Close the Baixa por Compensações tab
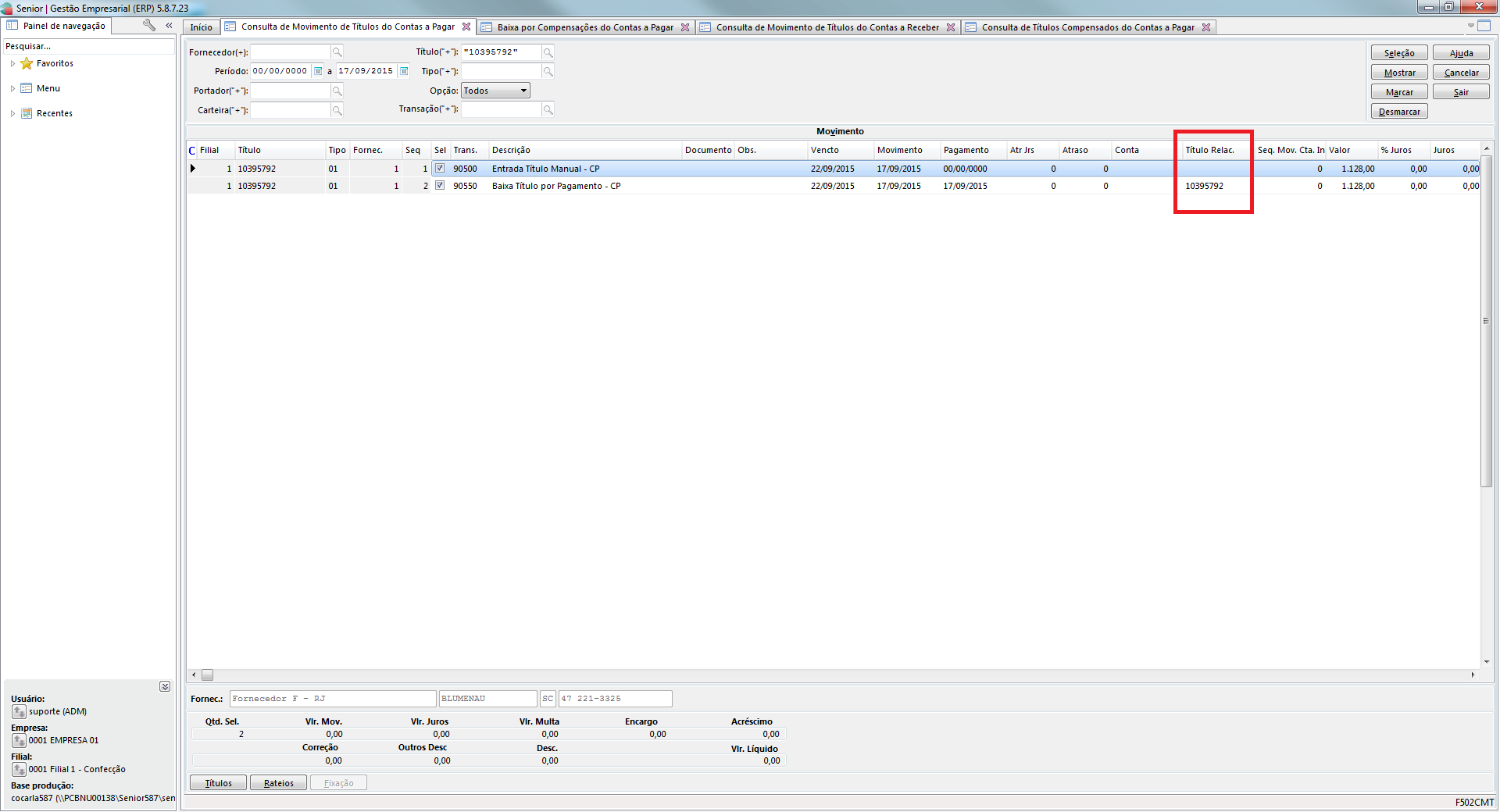 (685, 27)
